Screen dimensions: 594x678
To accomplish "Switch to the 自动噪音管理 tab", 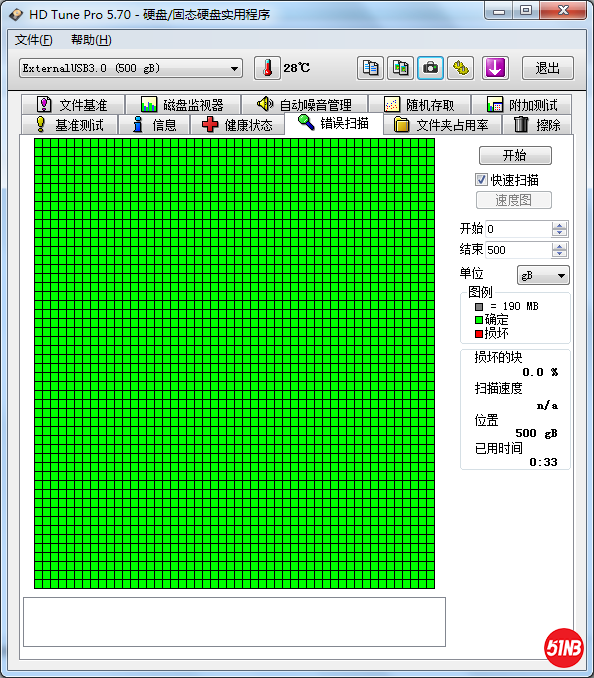I will coord(304,105).
